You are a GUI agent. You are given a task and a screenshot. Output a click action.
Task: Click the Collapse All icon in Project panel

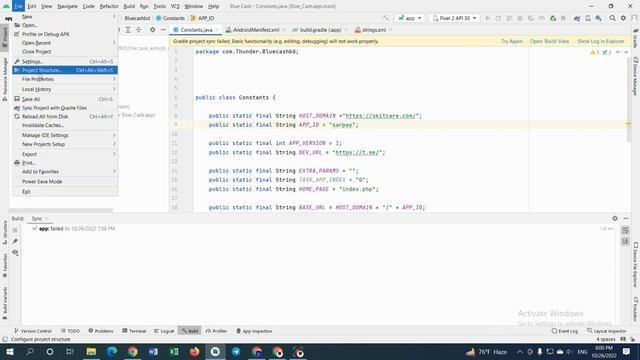pyautogui.click(x=139, y=30)
